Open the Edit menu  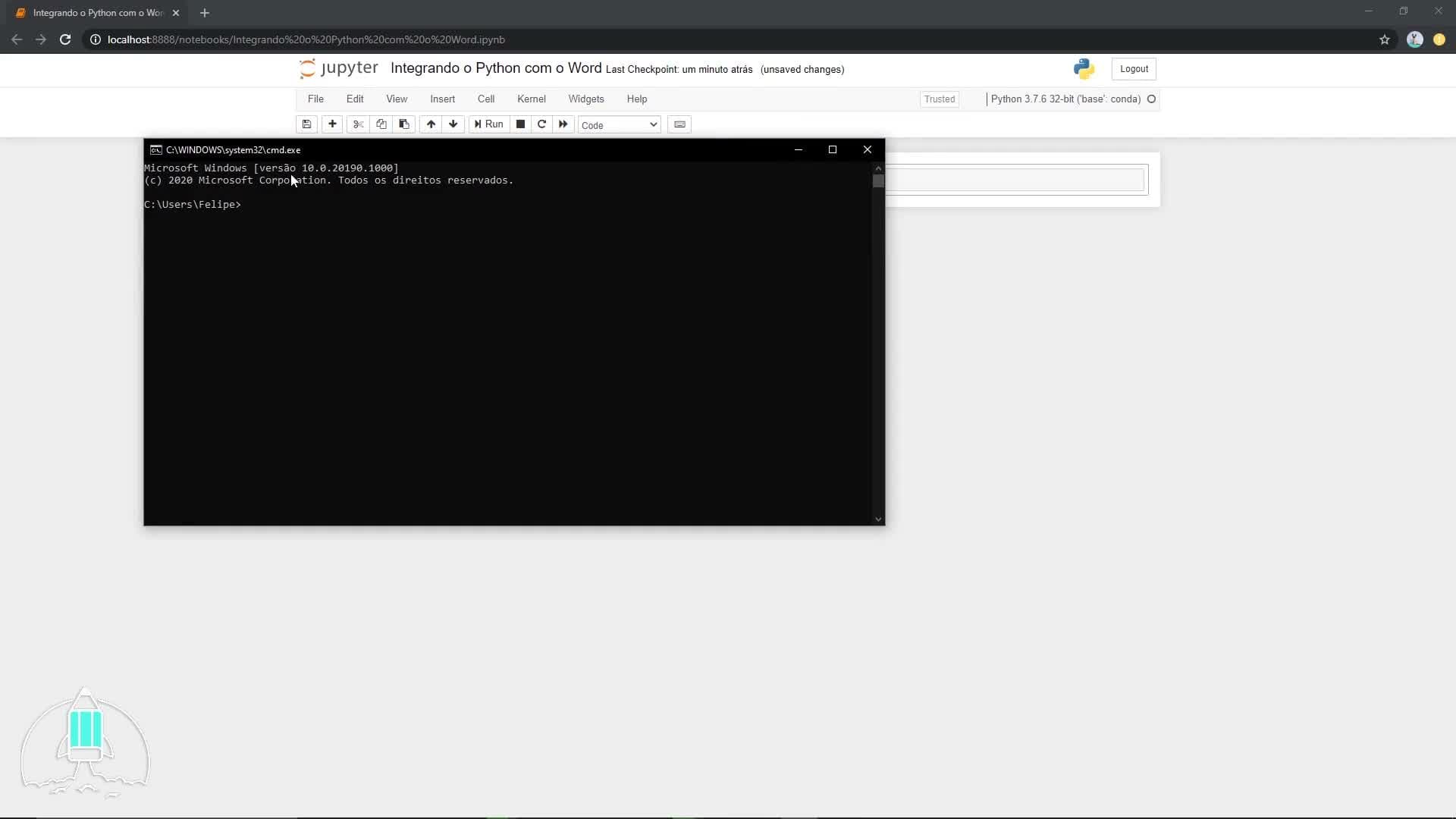[355, 99]
